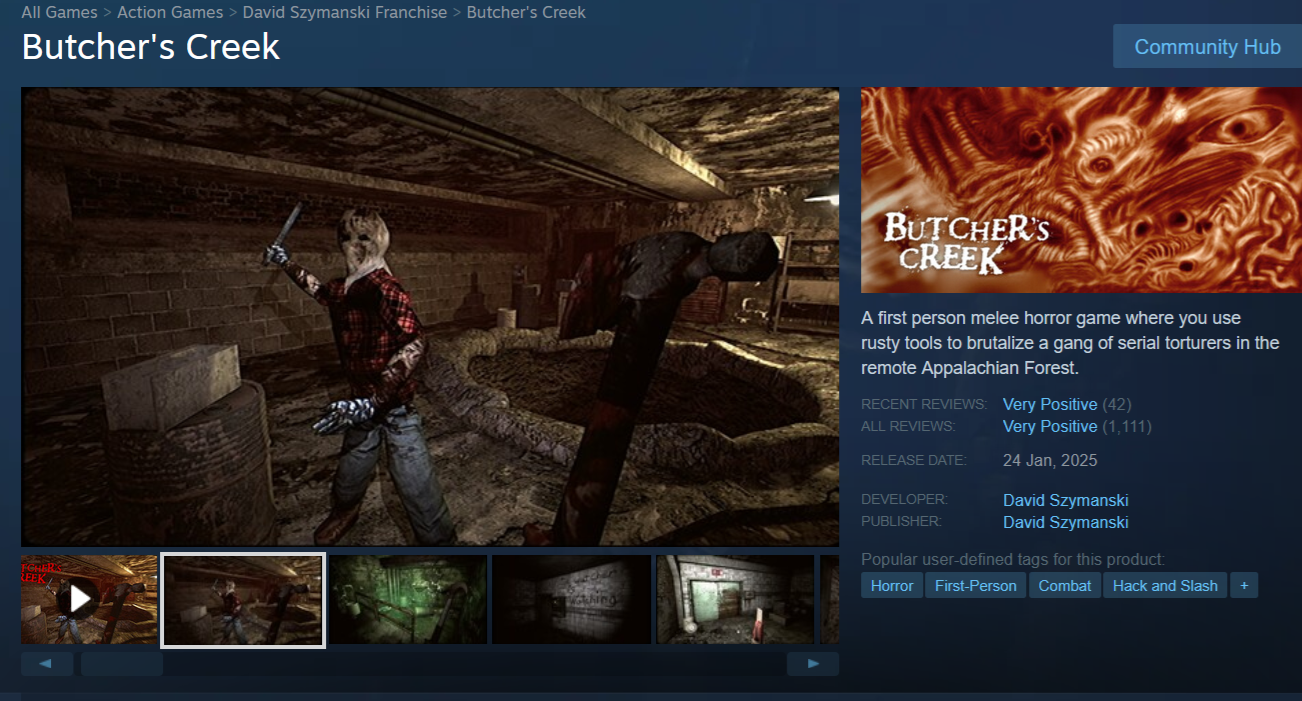Viewport: 1302px width, 701px height.
Task: Click the release date 24 Jan, 2025
Action: (x=1050, y=461)
